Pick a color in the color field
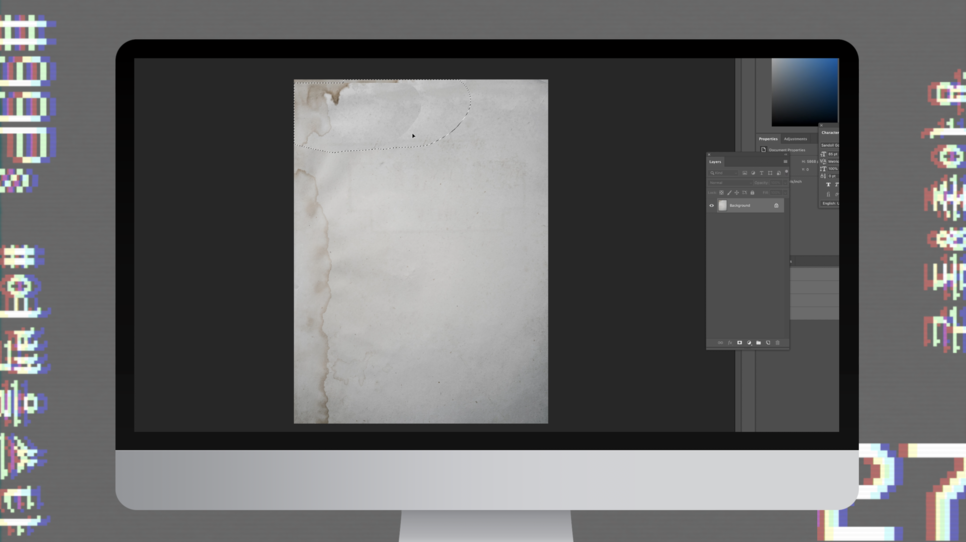The width and height of the screenshot is (966, 542). [805, 92]
